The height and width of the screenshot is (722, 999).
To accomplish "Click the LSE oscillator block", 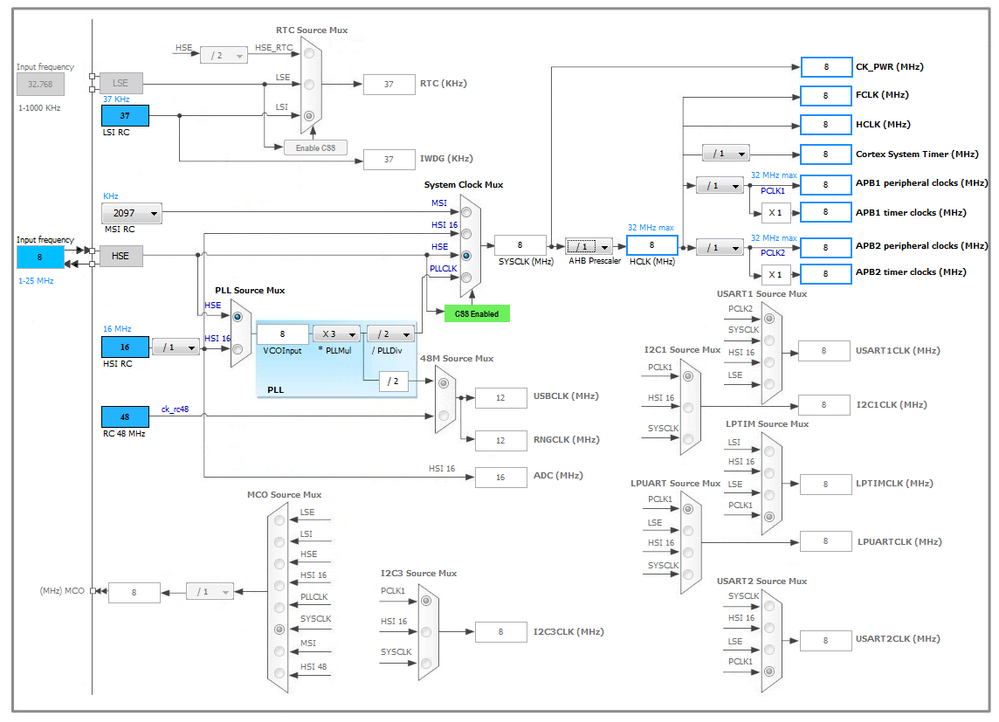I will click(x=121, y=83).
